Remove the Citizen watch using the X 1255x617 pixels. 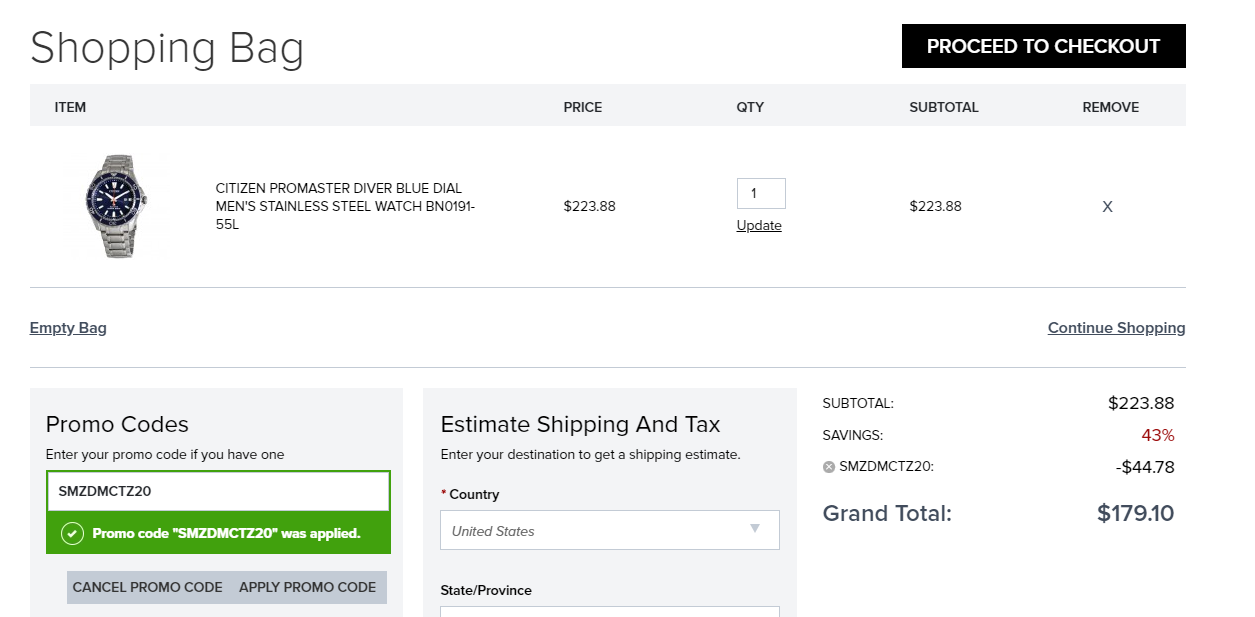[x=1107, y=207]
